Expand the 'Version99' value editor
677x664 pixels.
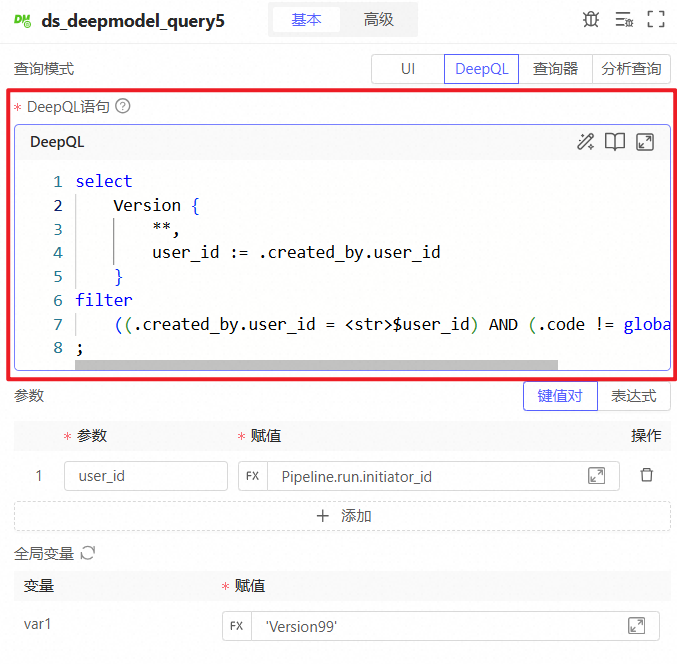click(636, 625)
